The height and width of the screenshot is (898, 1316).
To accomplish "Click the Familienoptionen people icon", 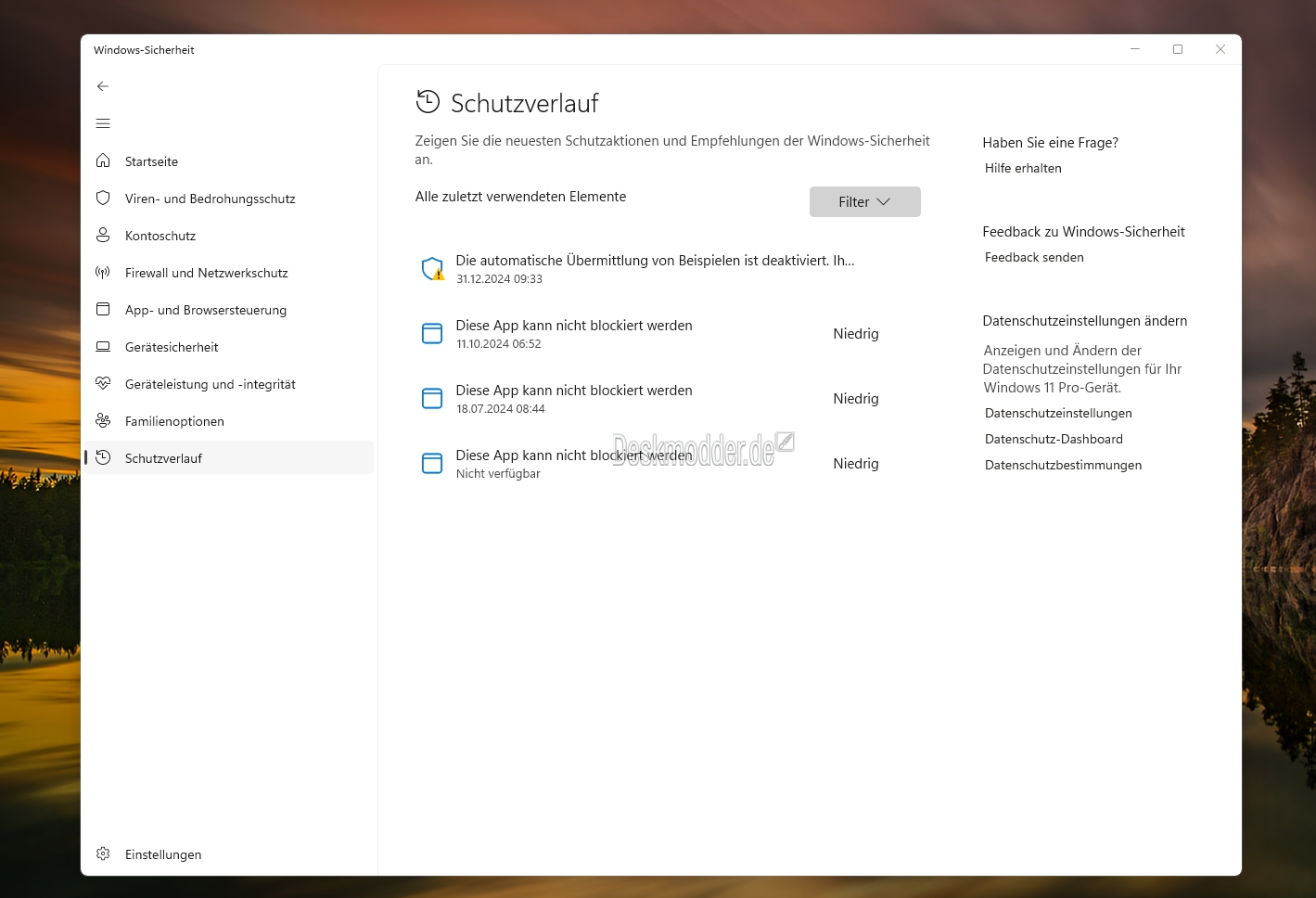I will tap(103, 420).
